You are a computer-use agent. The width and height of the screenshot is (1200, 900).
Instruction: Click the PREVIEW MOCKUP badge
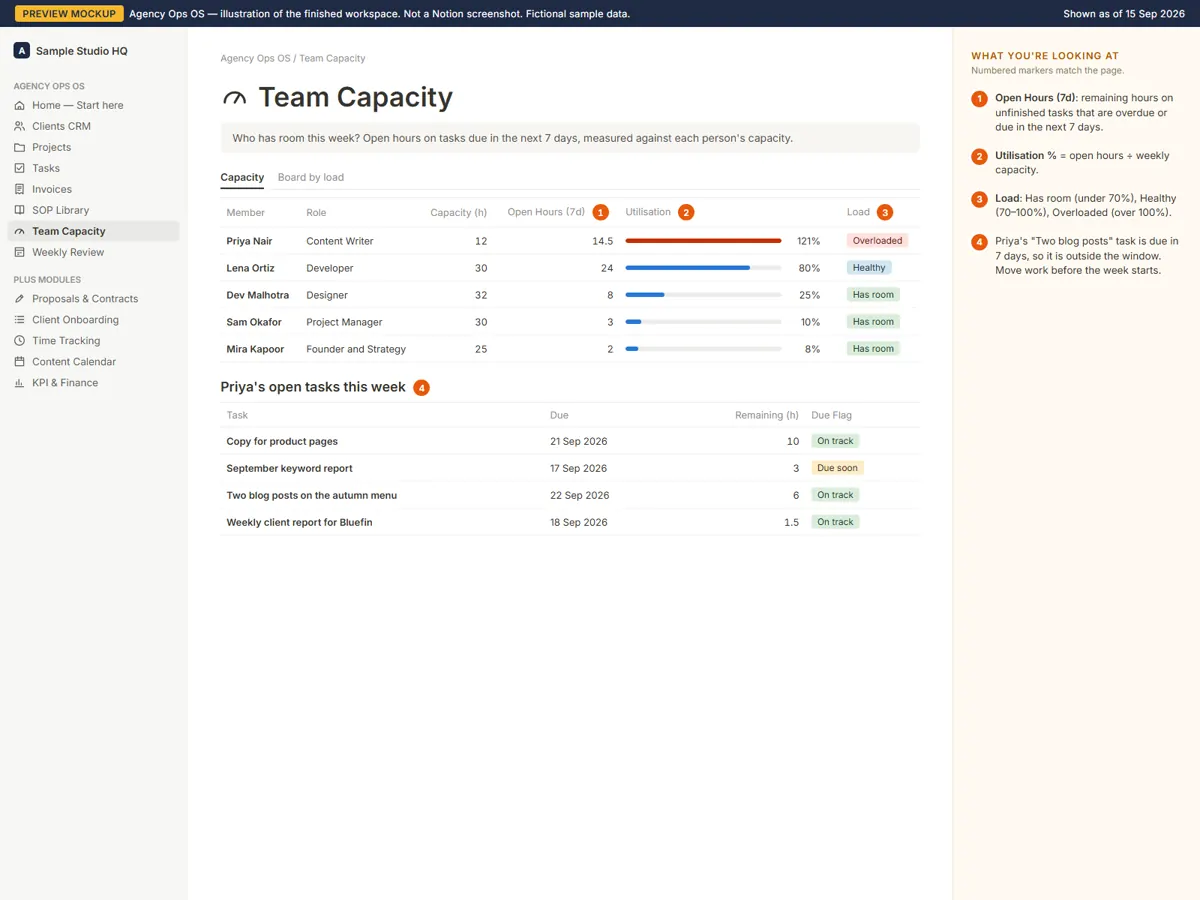coord(69,14)
